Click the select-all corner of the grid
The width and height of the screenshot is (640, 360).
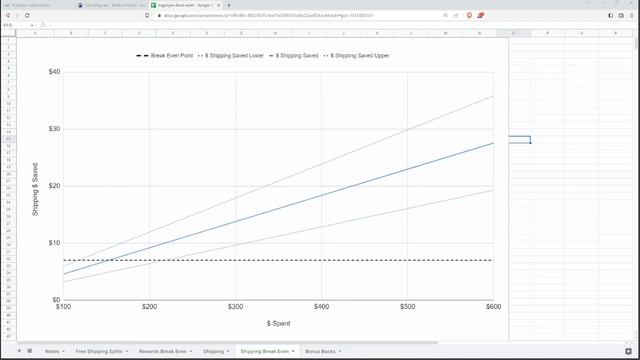[8, 33]
